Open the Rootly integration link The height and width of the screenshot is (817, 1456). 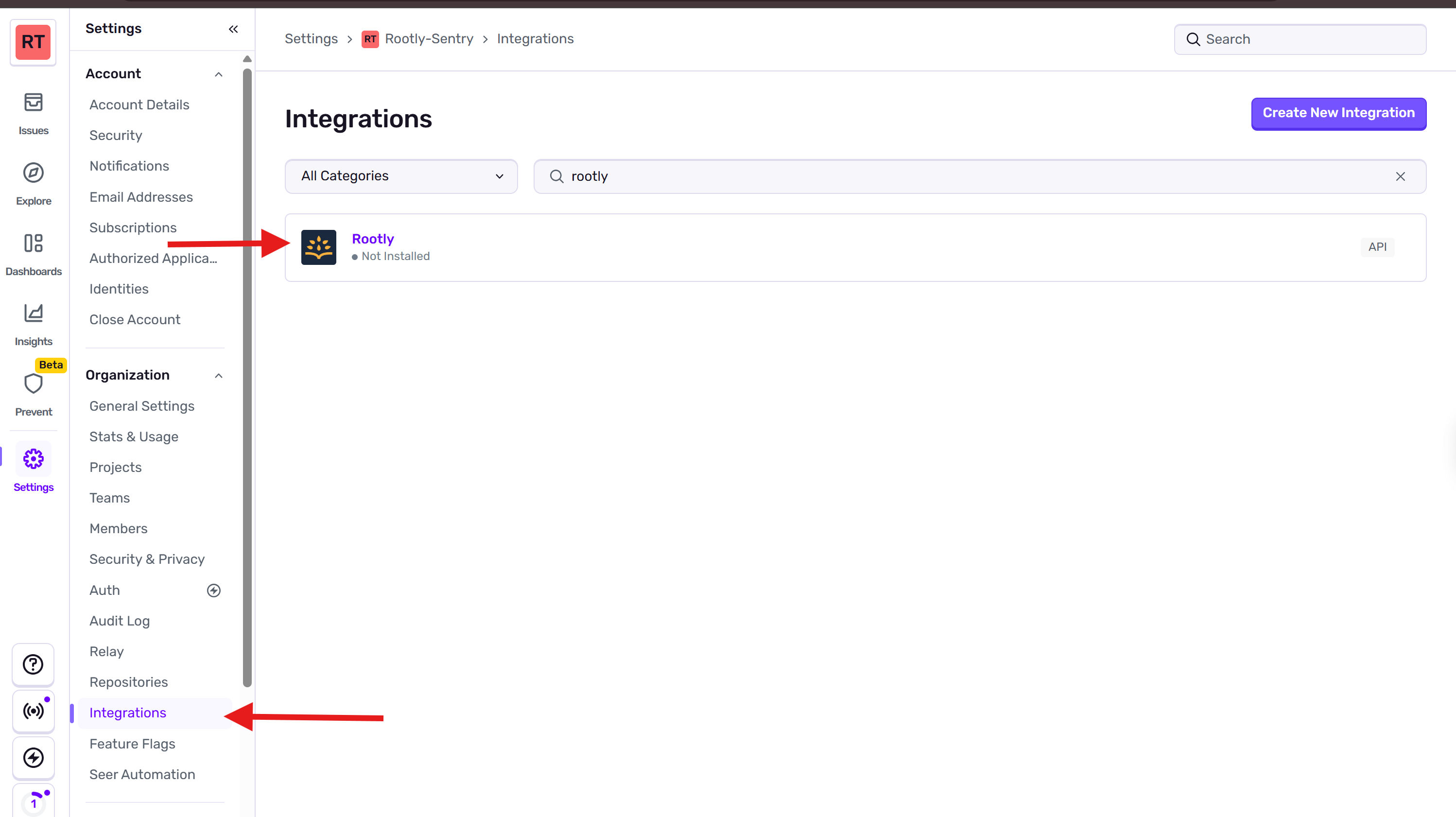pos(372,239)
